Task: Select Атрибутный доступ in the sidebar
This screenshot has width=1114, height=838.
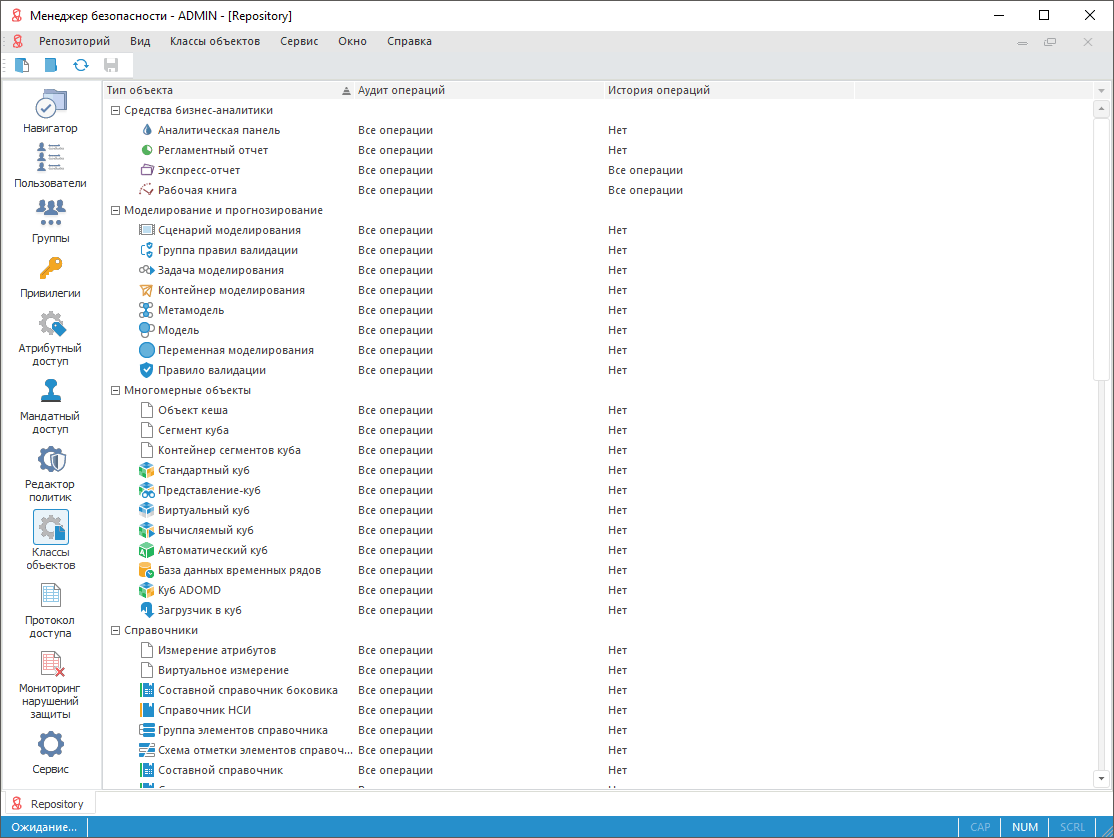Action: 51,338
